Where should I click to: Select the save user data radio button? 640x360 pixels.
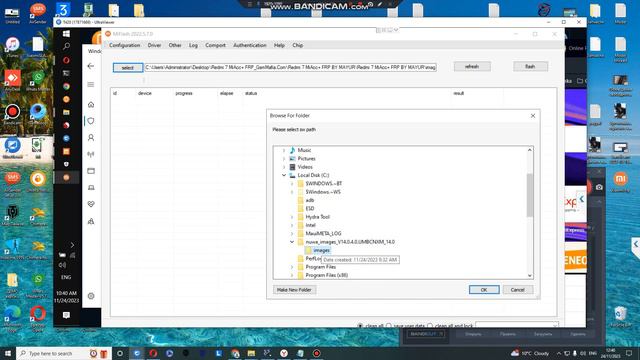(389, 326)
